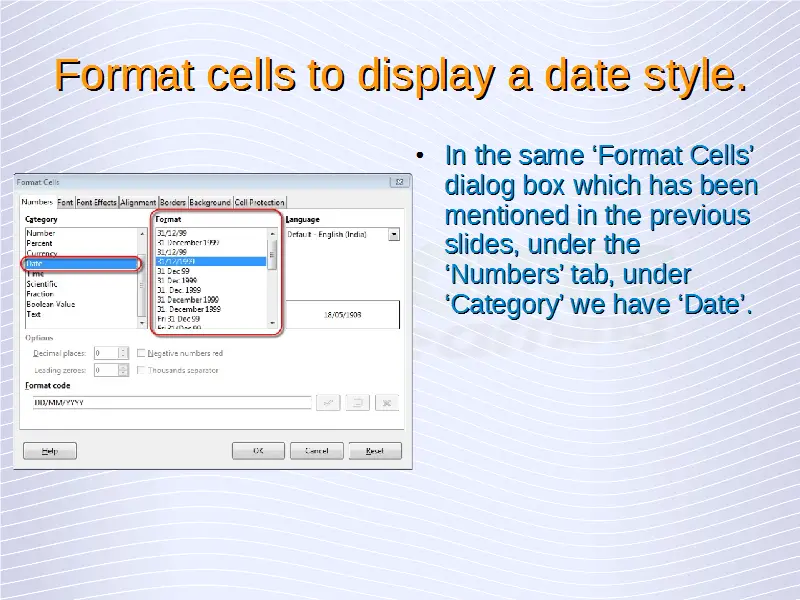Open the Language dropdown list
Viewport: 800px width, 600px height.
[394, 234]
